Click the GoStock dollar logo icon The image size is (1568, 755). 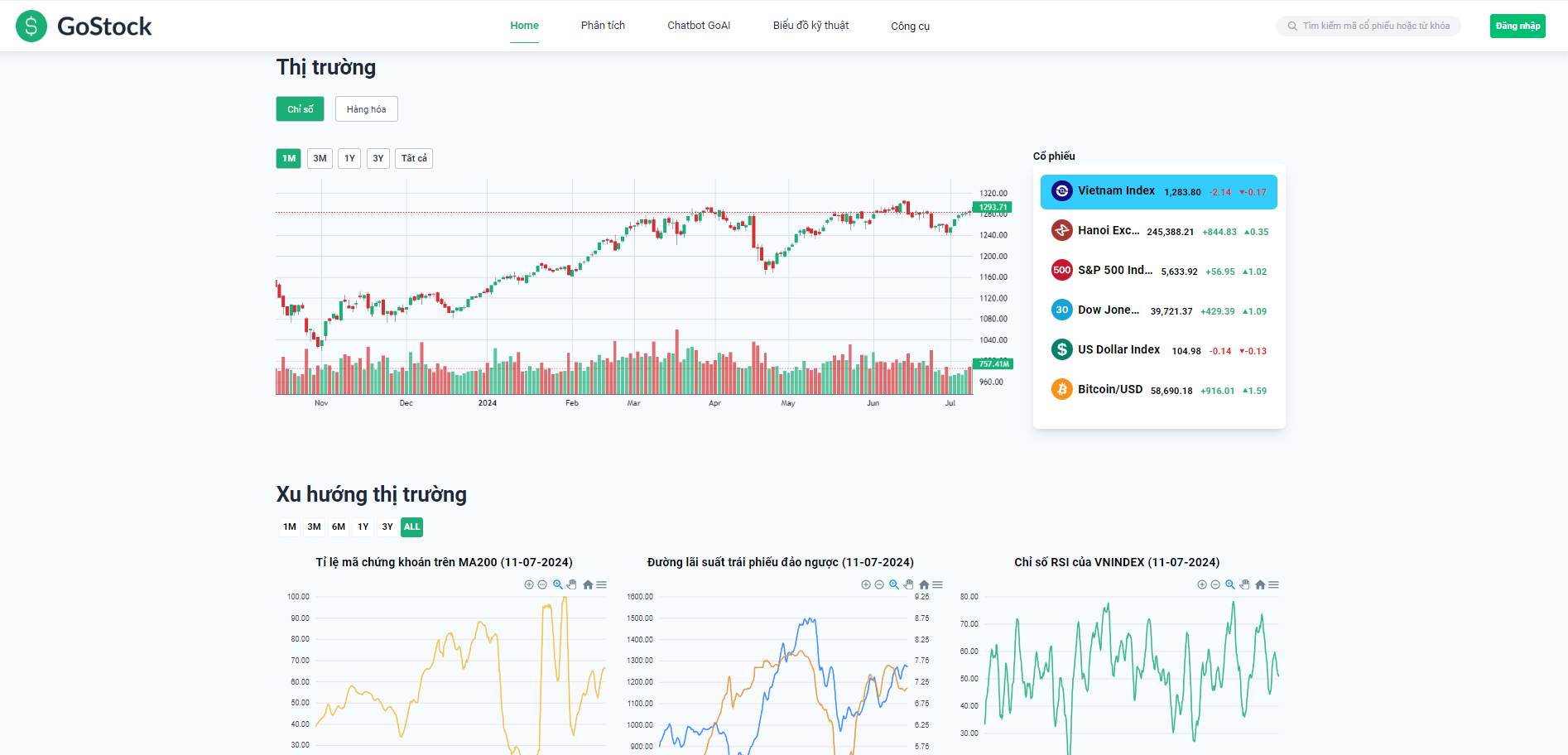pyautogui.click(x=31, y=26)
